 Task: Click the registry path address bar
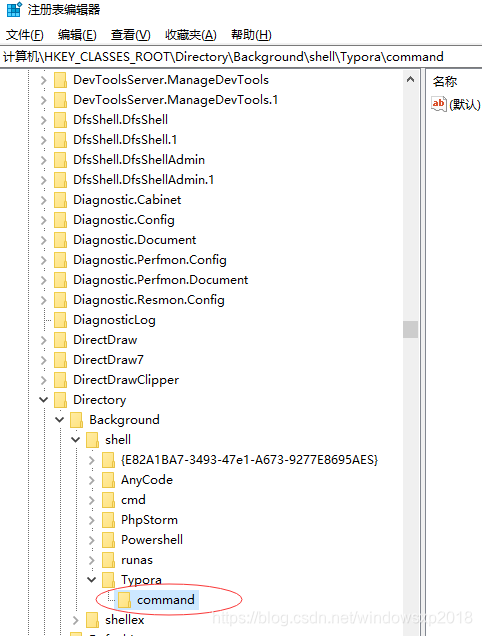(241, 57)
